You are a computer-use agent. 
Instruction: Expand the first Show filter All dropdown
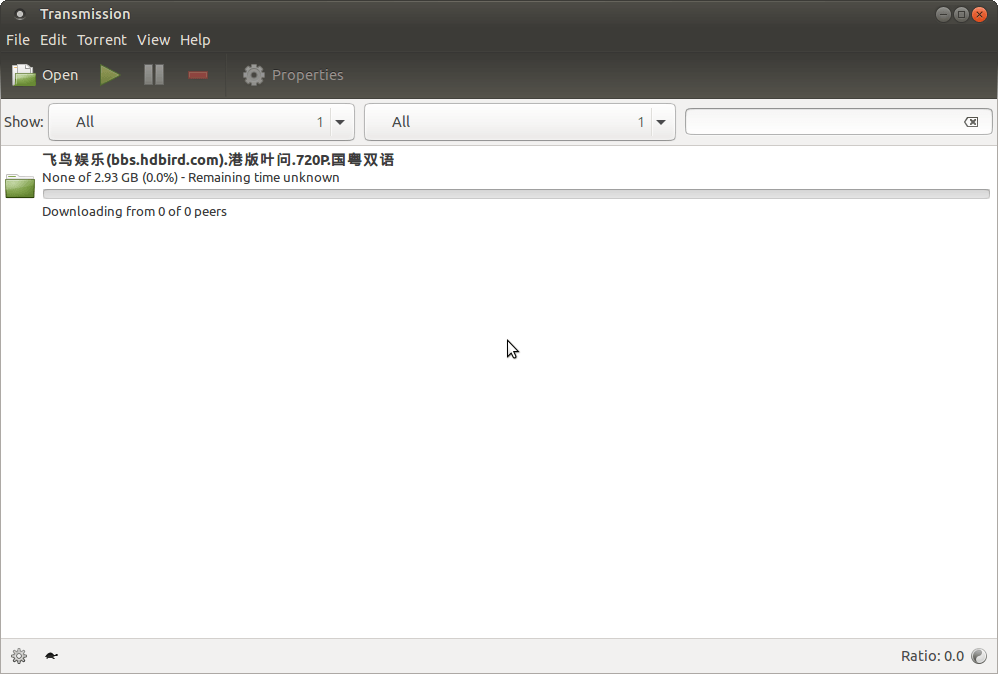(201, 122)
